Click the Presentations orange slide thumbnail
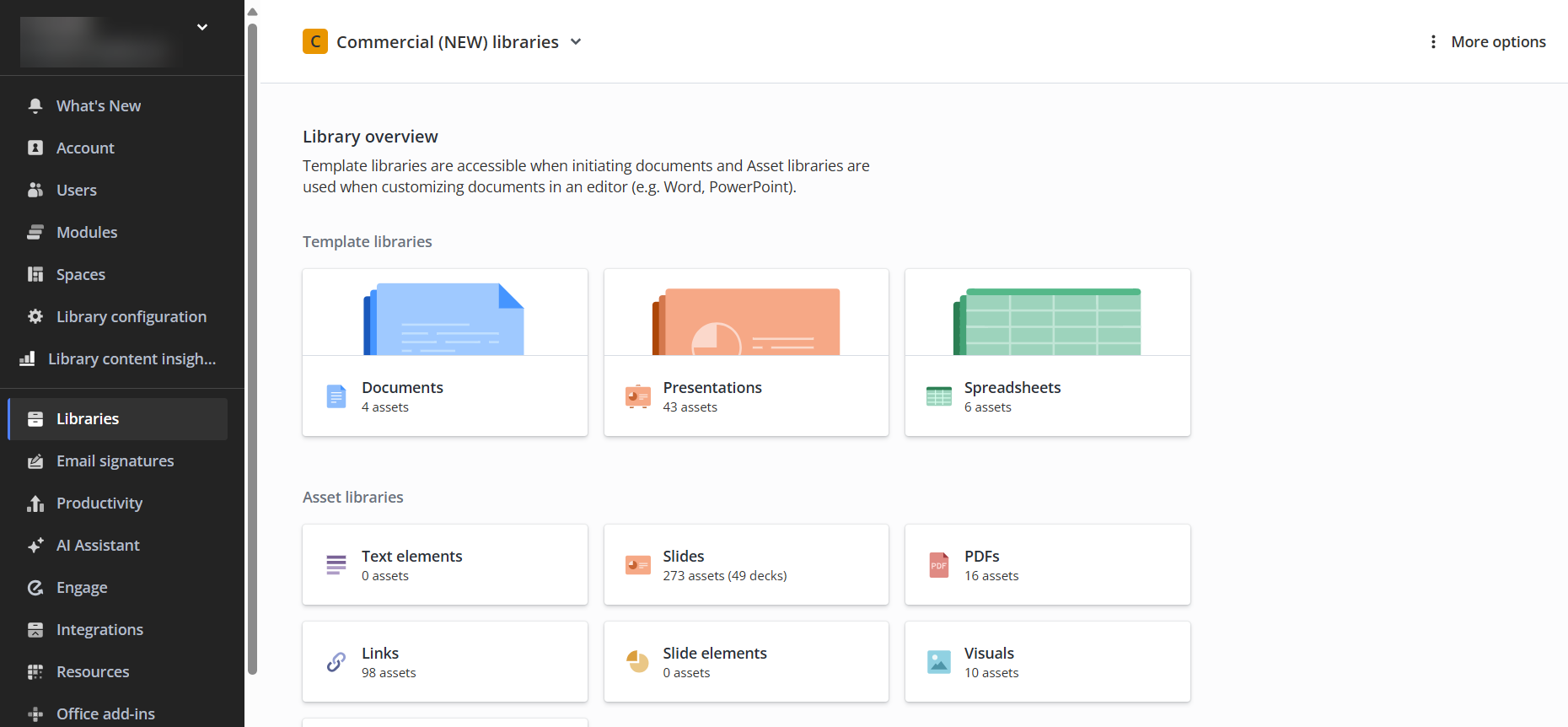 tap(746, 321)
